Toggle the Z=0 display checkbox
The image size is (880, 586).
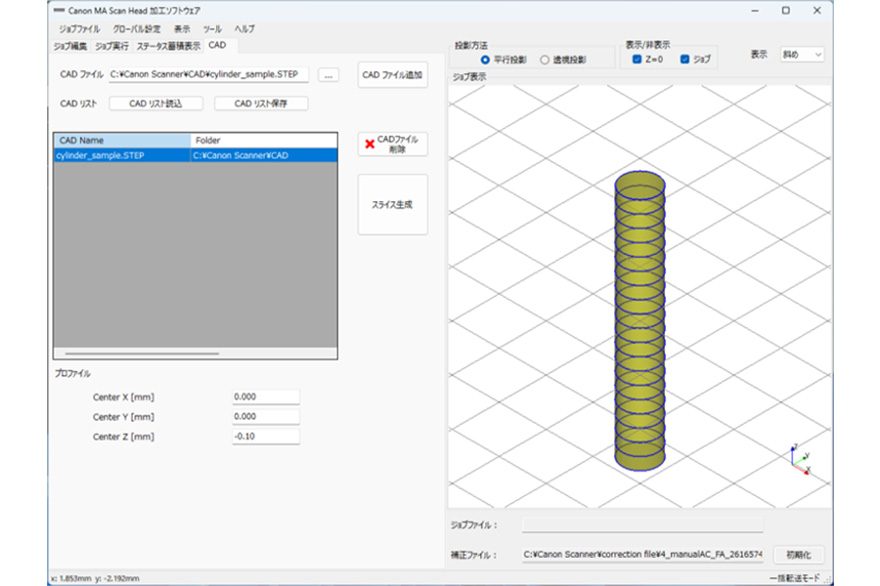pos(638,60)
